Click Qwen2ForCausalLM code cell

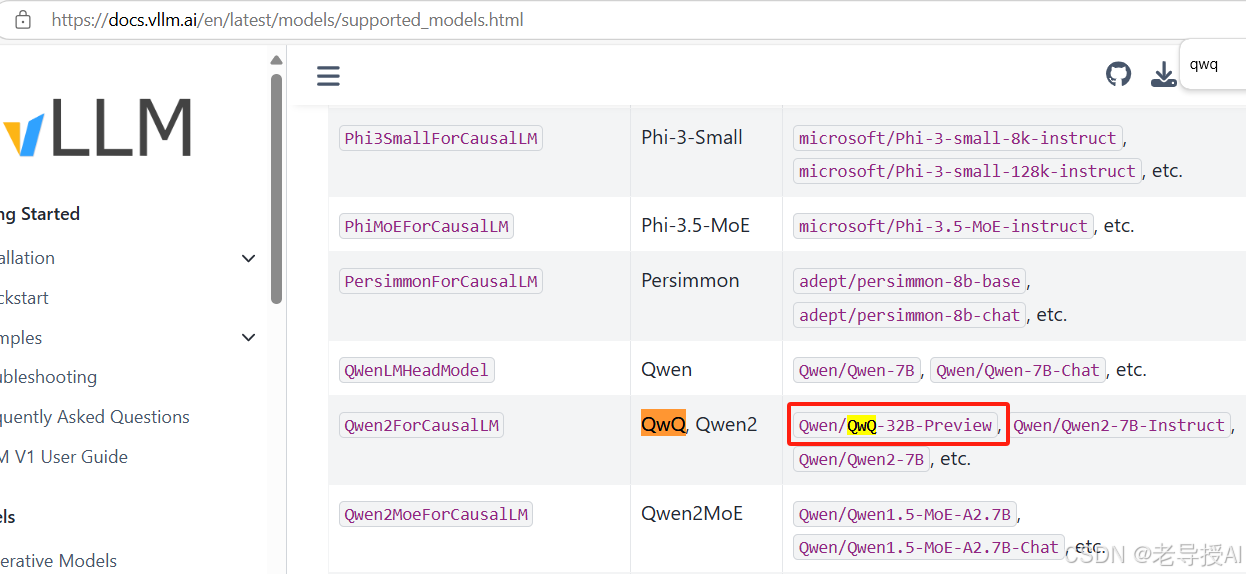pos(421,425)
